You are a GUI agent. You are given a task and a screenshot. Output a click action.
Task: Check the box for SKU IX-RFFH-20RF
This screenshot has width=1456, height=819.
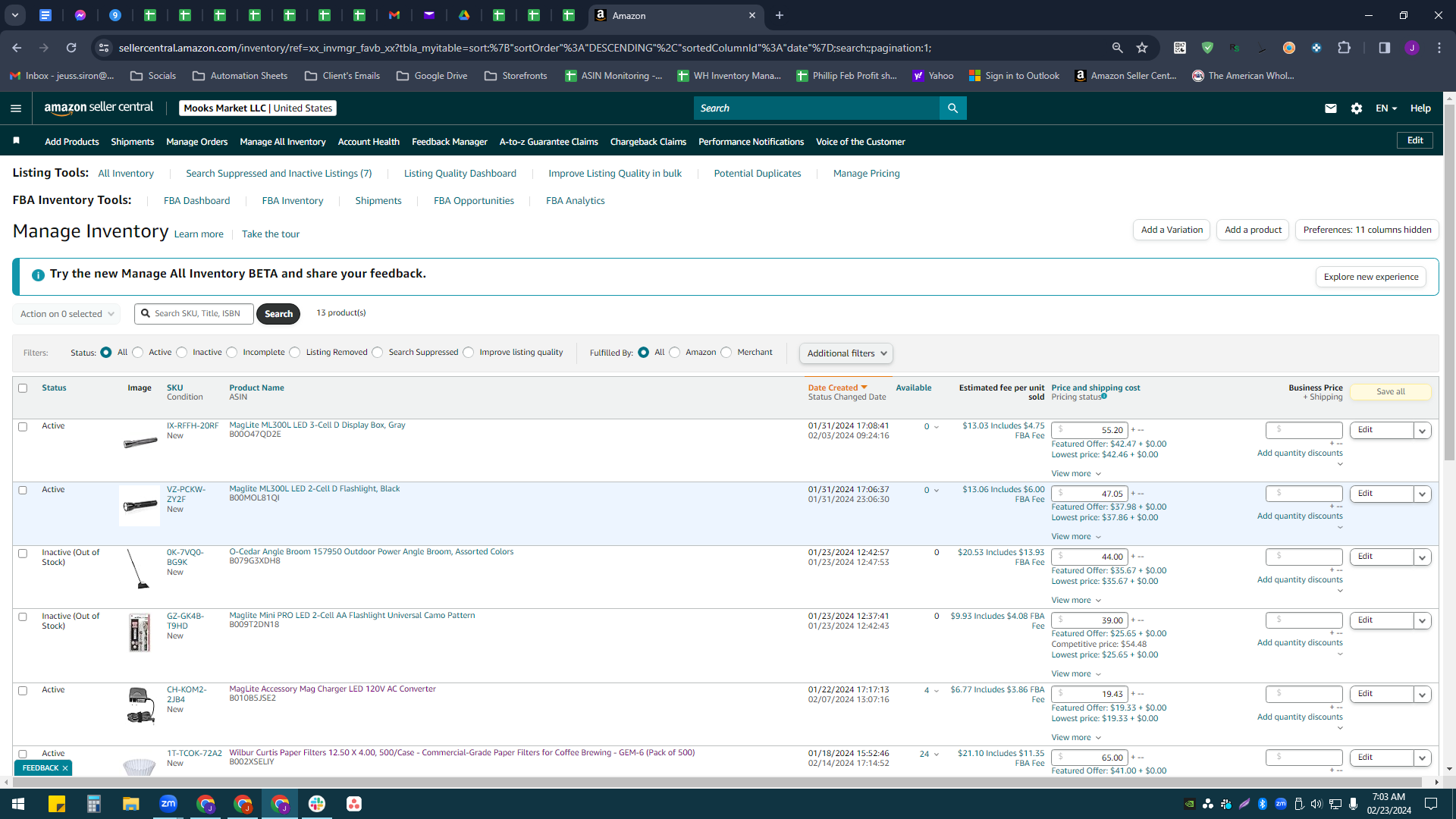point(23,427)
